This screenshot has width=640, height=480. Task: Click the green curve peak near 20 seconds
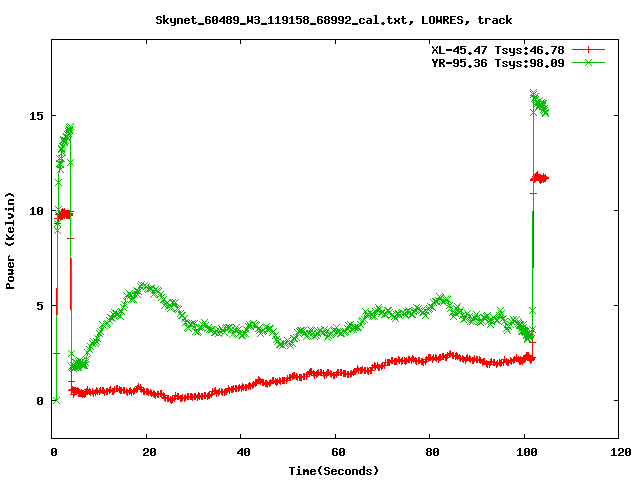click(x=145, y=287)
